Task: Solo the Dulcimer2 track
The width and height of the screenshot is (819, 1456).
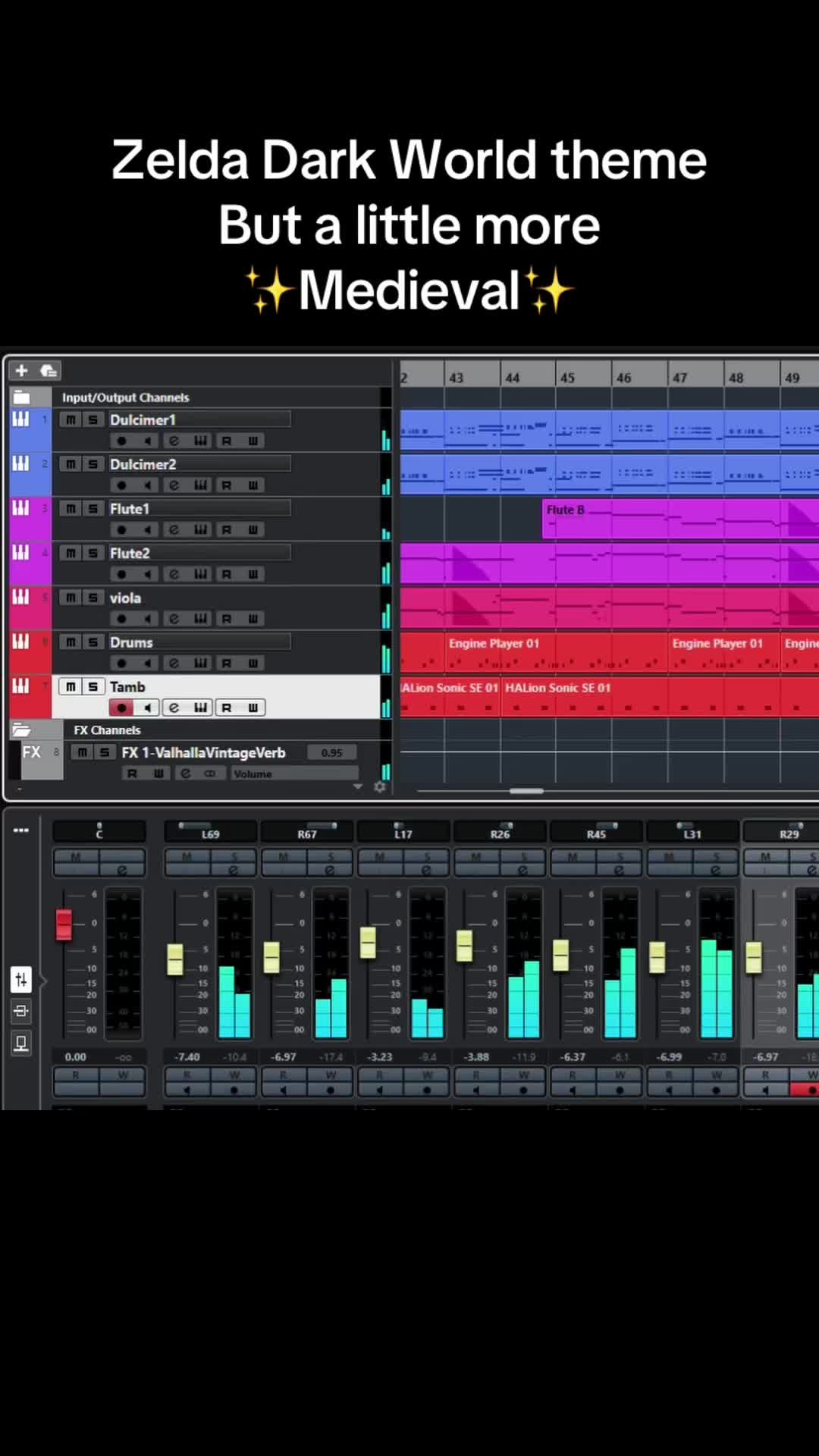Action: tap(93, 464)
